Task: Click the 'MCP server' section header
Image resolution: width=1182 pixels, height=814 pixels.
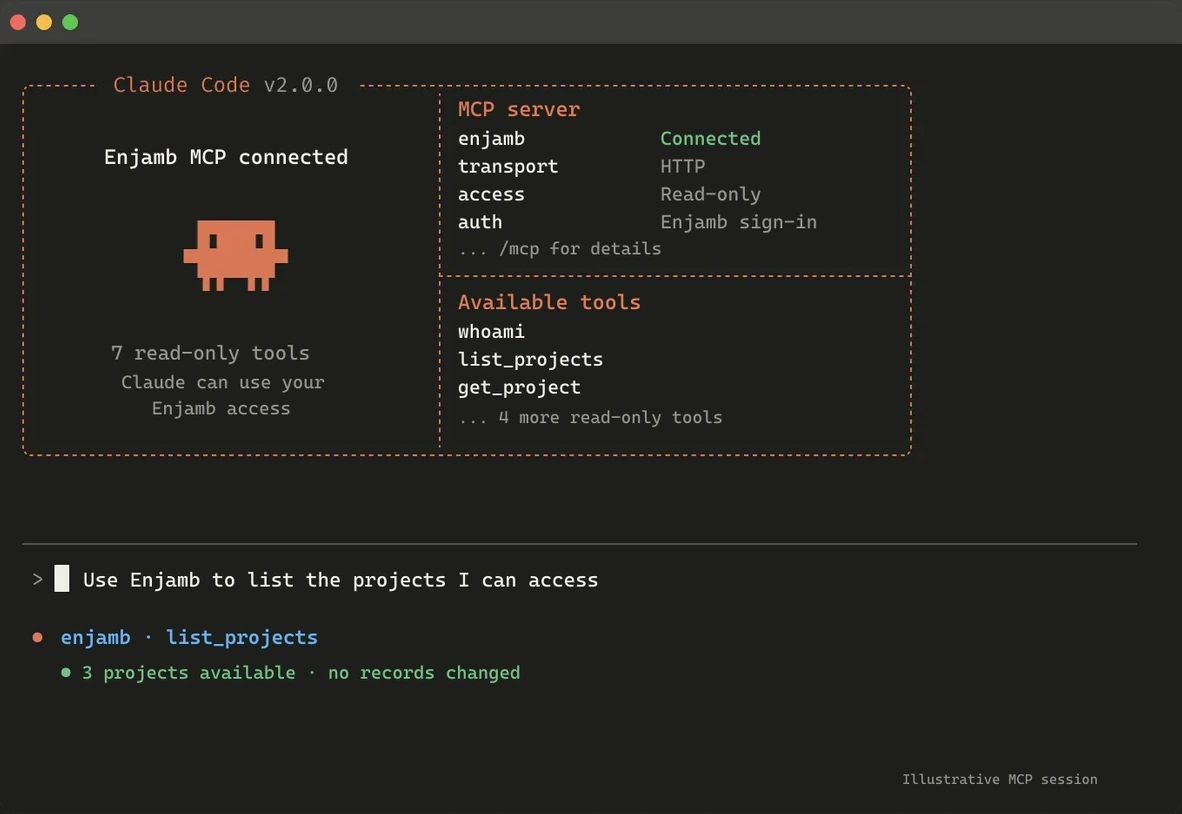Action: (519, 109)
